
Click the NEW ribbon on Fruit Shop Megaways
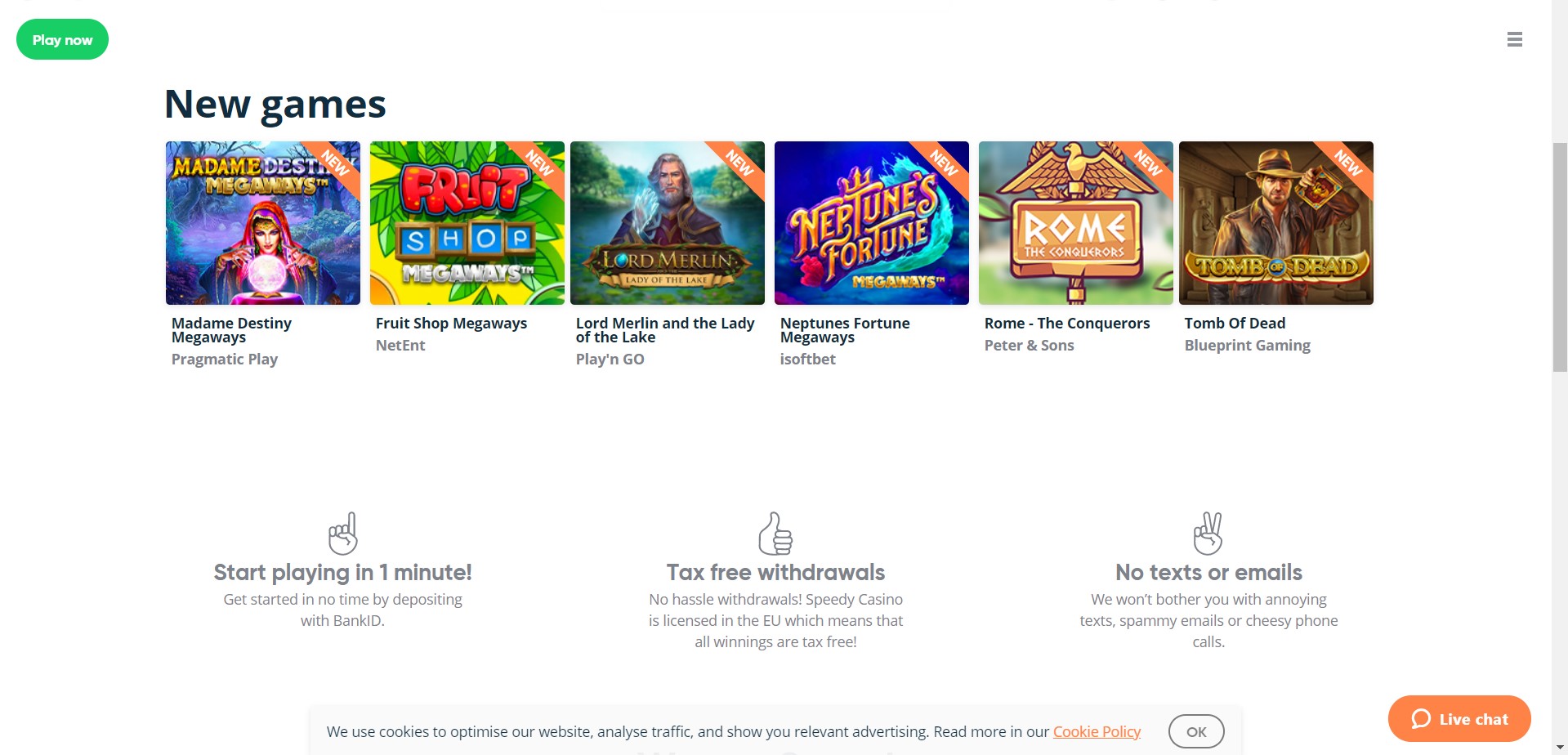point(540,163)
